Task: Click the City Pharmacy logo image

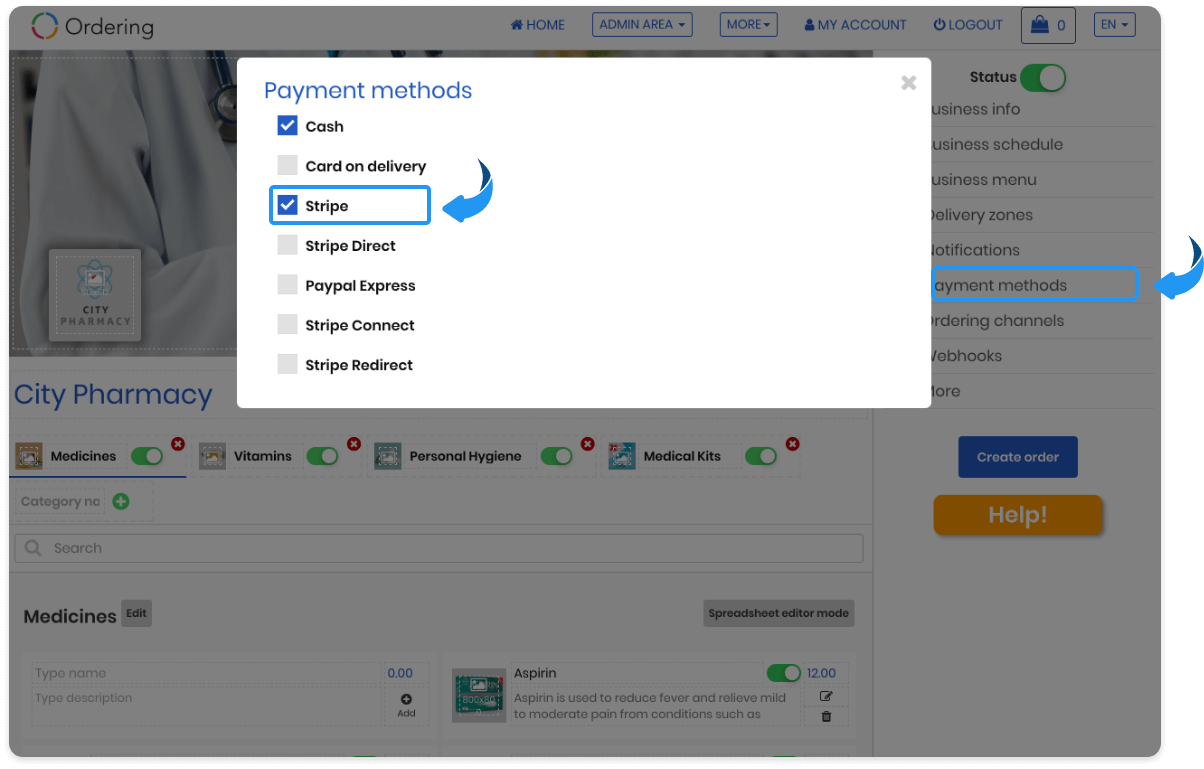Action: (x=95, y=295)
